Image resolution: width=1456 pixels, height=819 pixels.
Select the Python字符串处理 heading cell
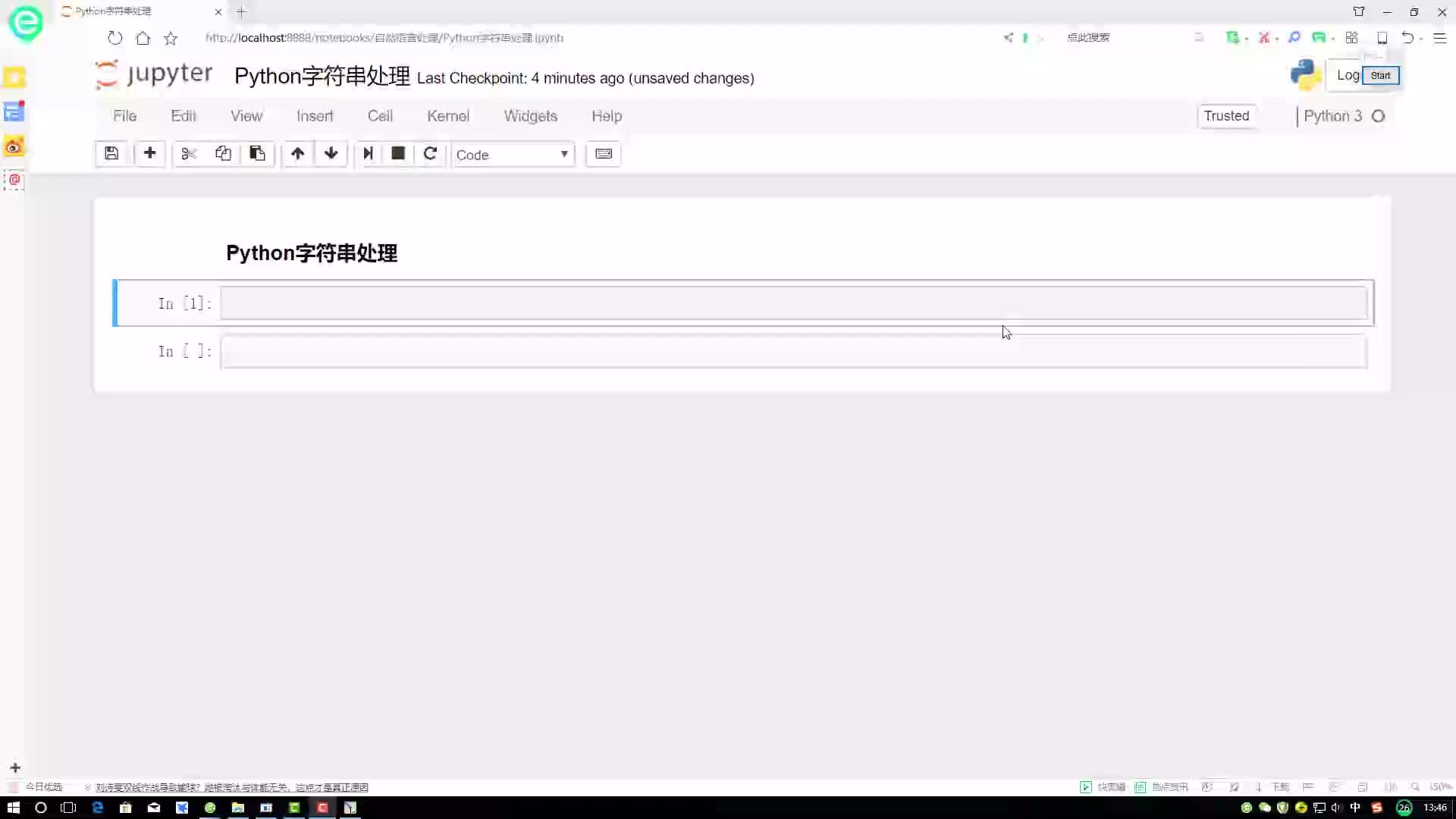pyautogui.click(x=312, y=253)
